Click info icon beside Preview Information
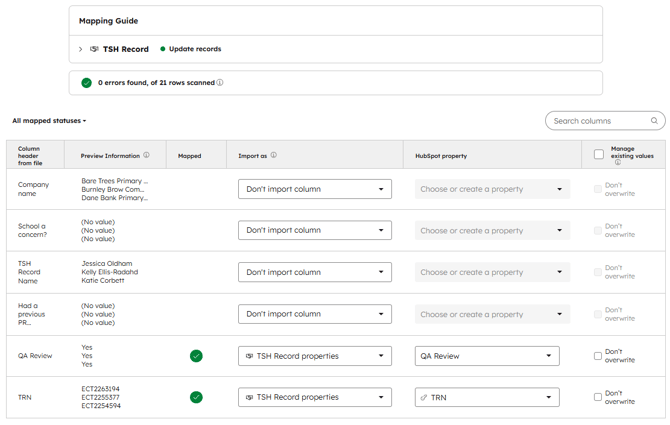Viewport: 670px width, 425px height. [x=146, y=156]
